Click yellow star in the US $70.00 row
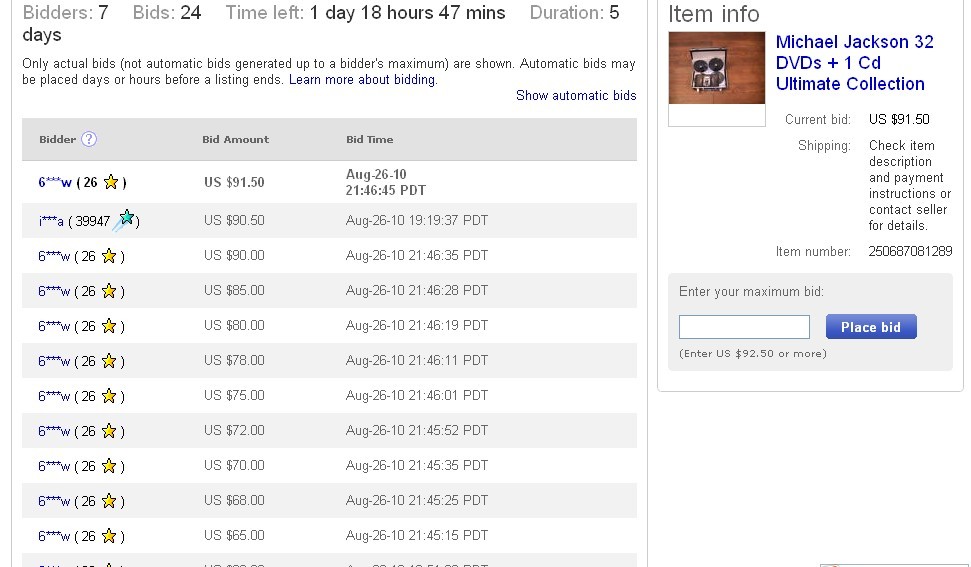Image resolution: width=971 pixels, height=567 pixels. click(x=109, y=466)
